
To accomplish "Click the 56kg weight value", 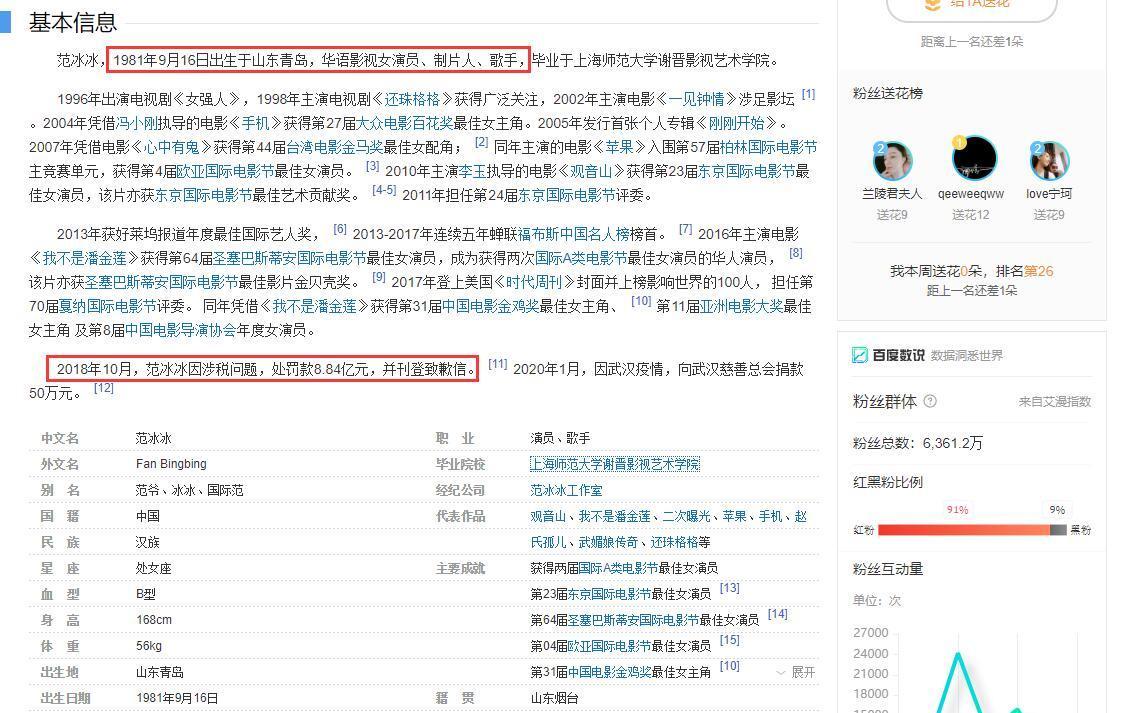I will 149,646.
